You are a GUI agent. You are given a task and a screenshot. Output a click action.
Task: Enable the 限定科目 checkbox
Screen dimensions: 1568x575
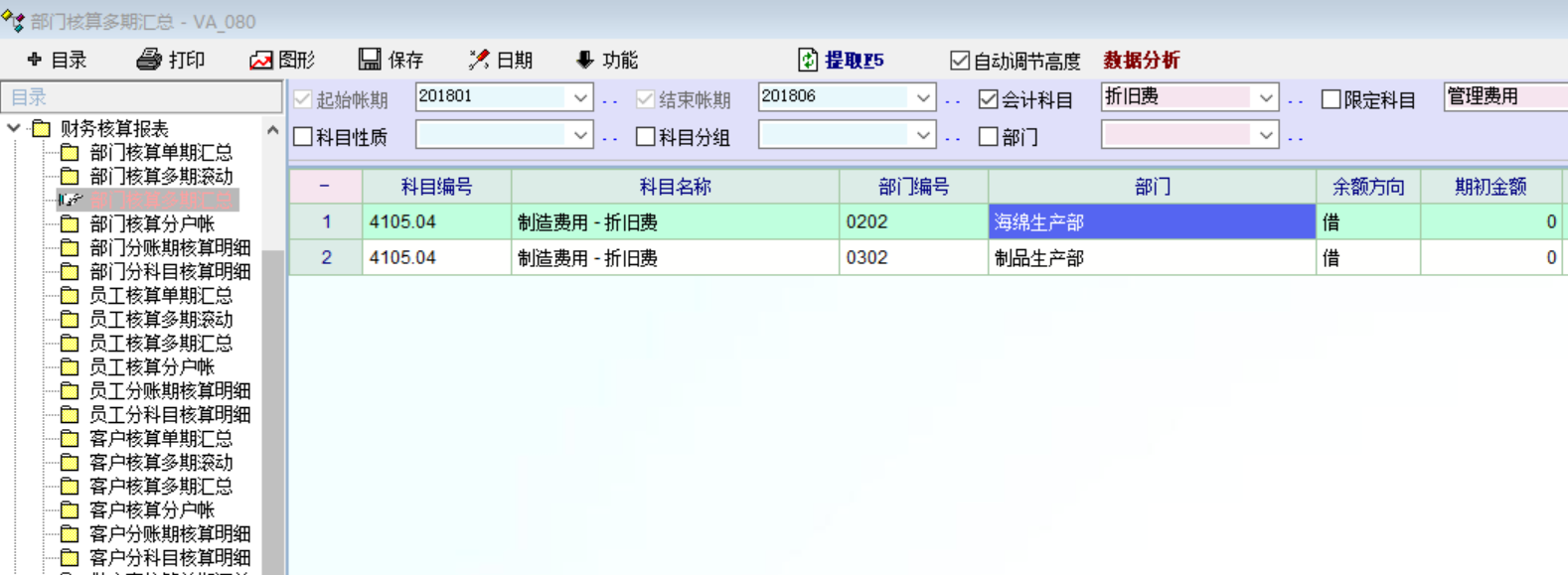1331,99
